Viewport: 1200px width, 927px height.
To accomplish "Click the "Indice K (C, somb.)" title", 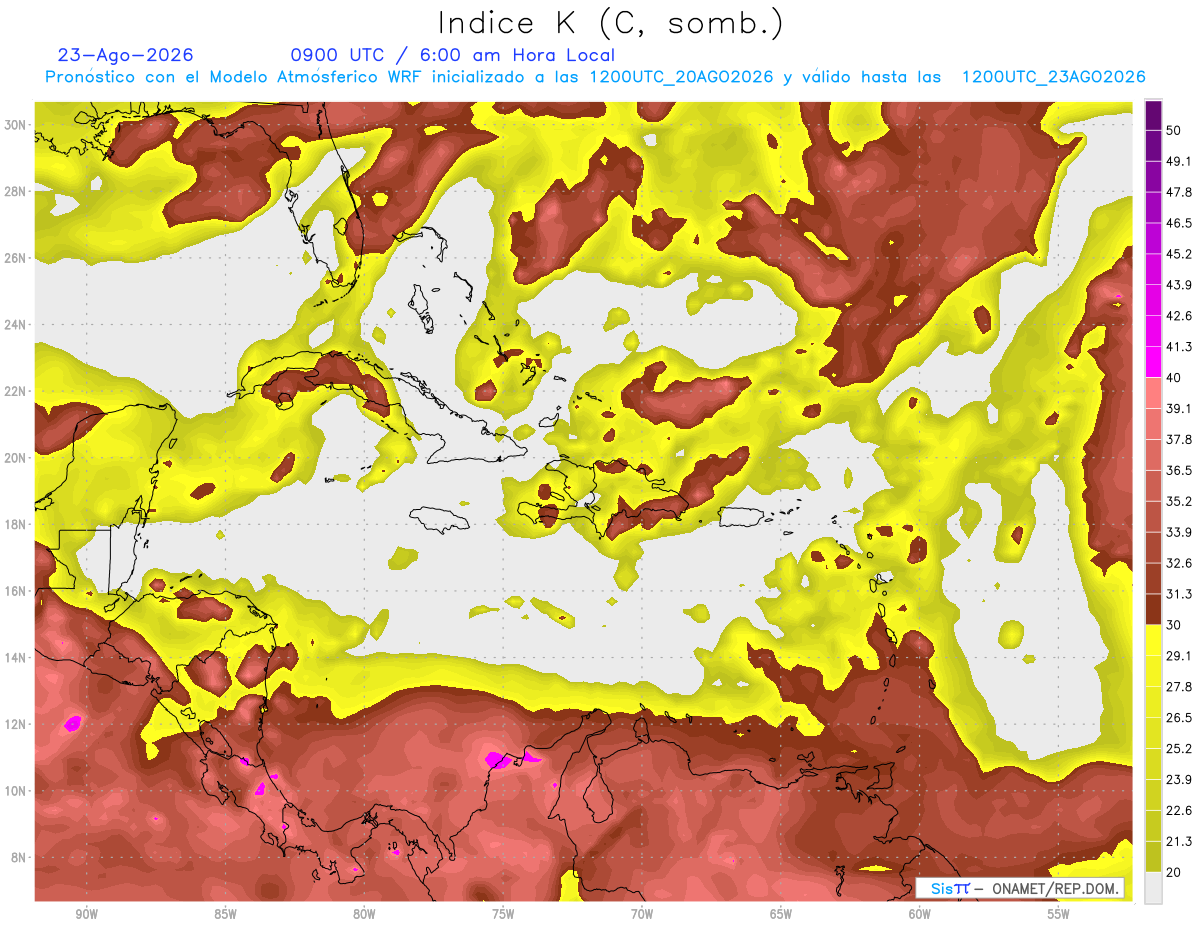I will [x=610, y=23].
